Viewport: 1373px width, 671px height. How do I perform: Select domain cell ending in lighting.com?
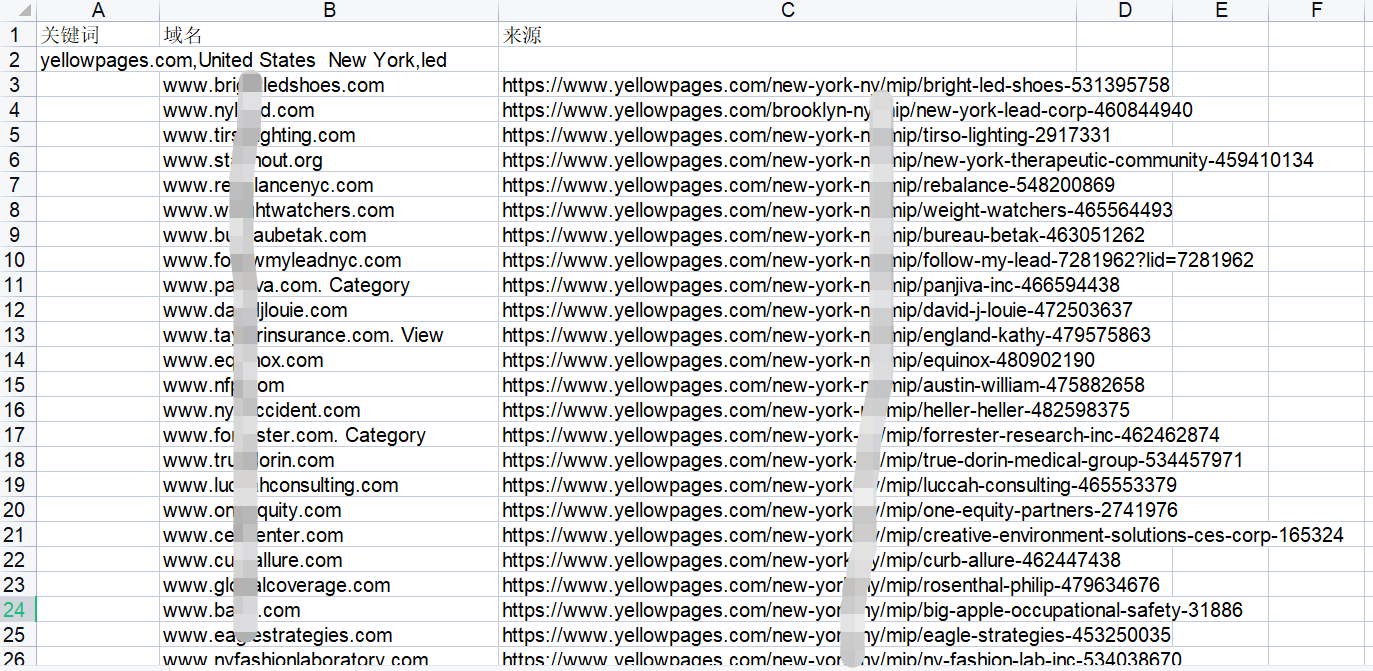click(x=329, y=135)
